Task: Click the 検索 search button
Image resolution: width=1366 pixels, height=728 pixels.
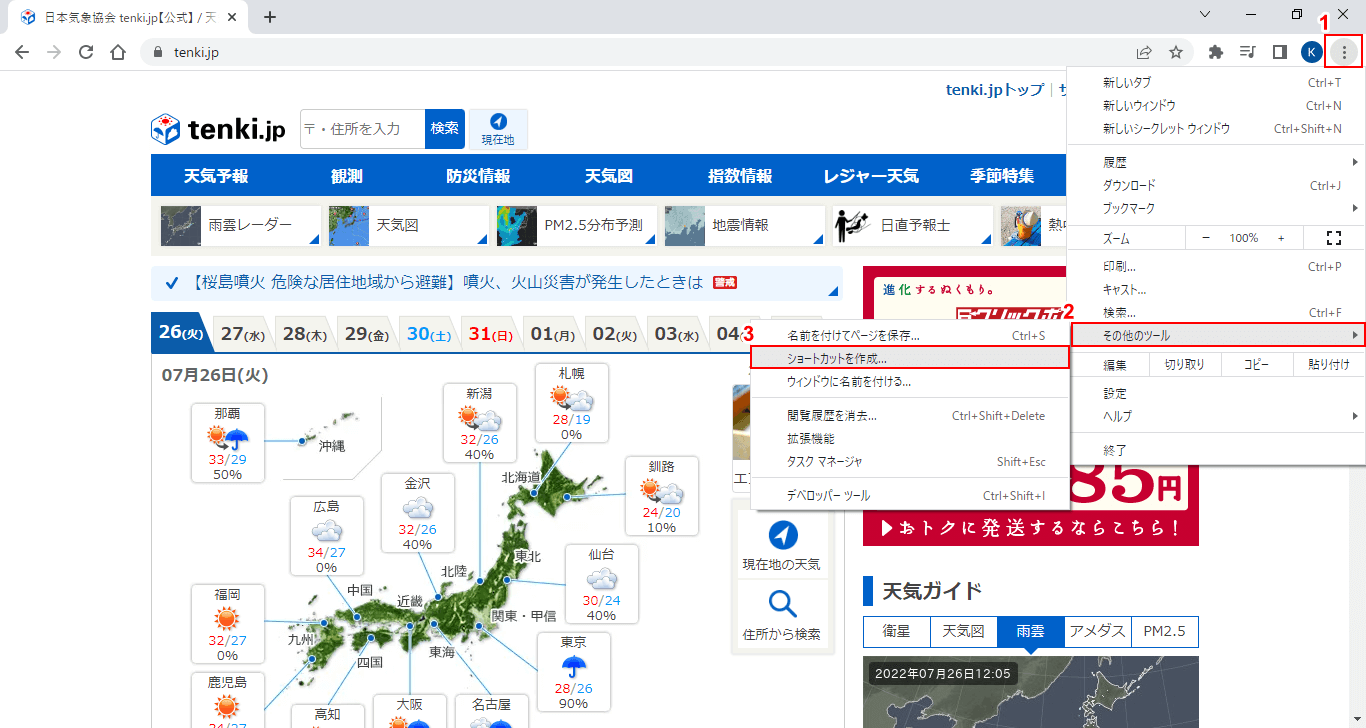Action: coord(445,129)
